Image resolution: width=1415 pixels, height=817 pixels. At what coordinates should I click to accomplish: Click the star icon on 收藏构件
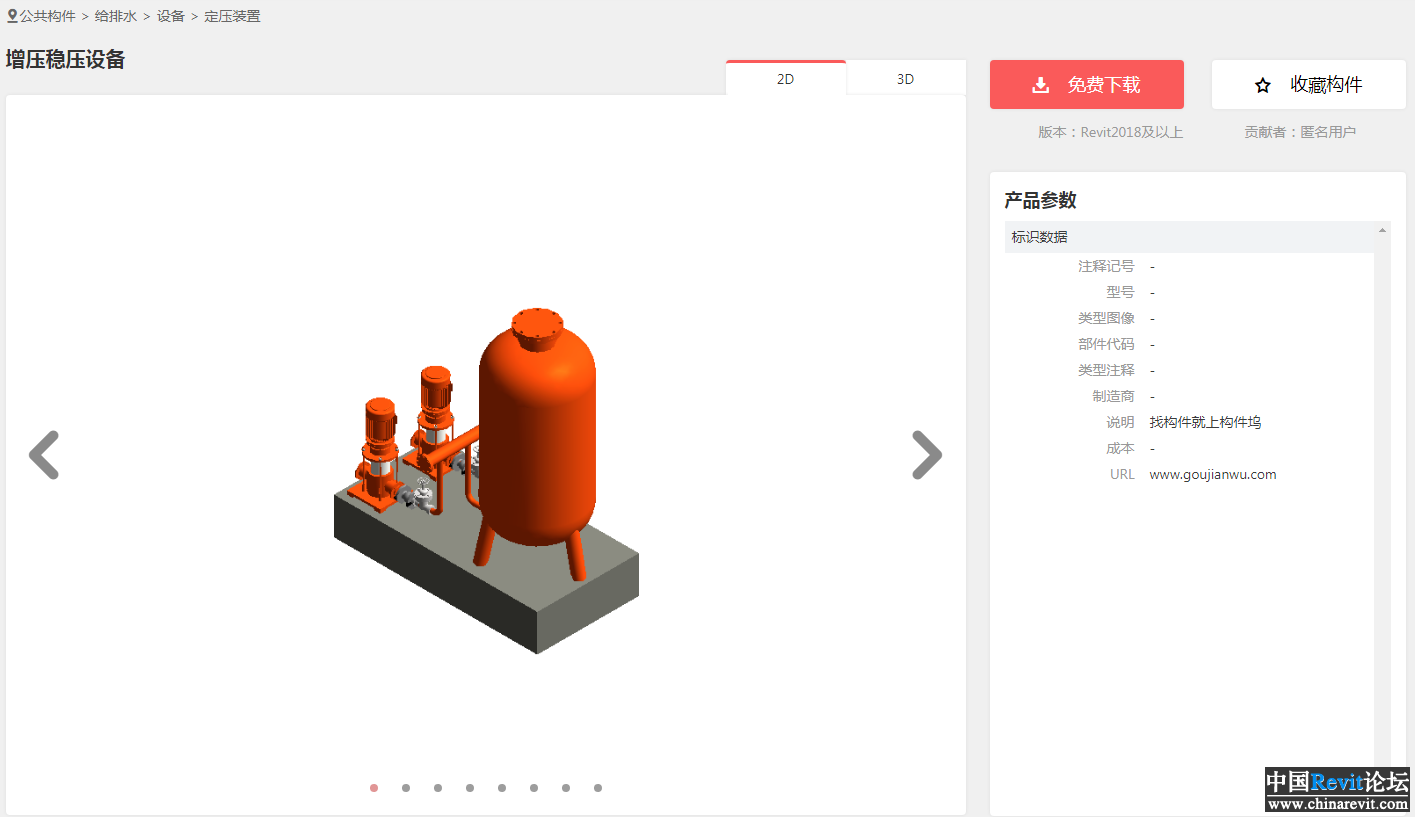point(1263,86)
